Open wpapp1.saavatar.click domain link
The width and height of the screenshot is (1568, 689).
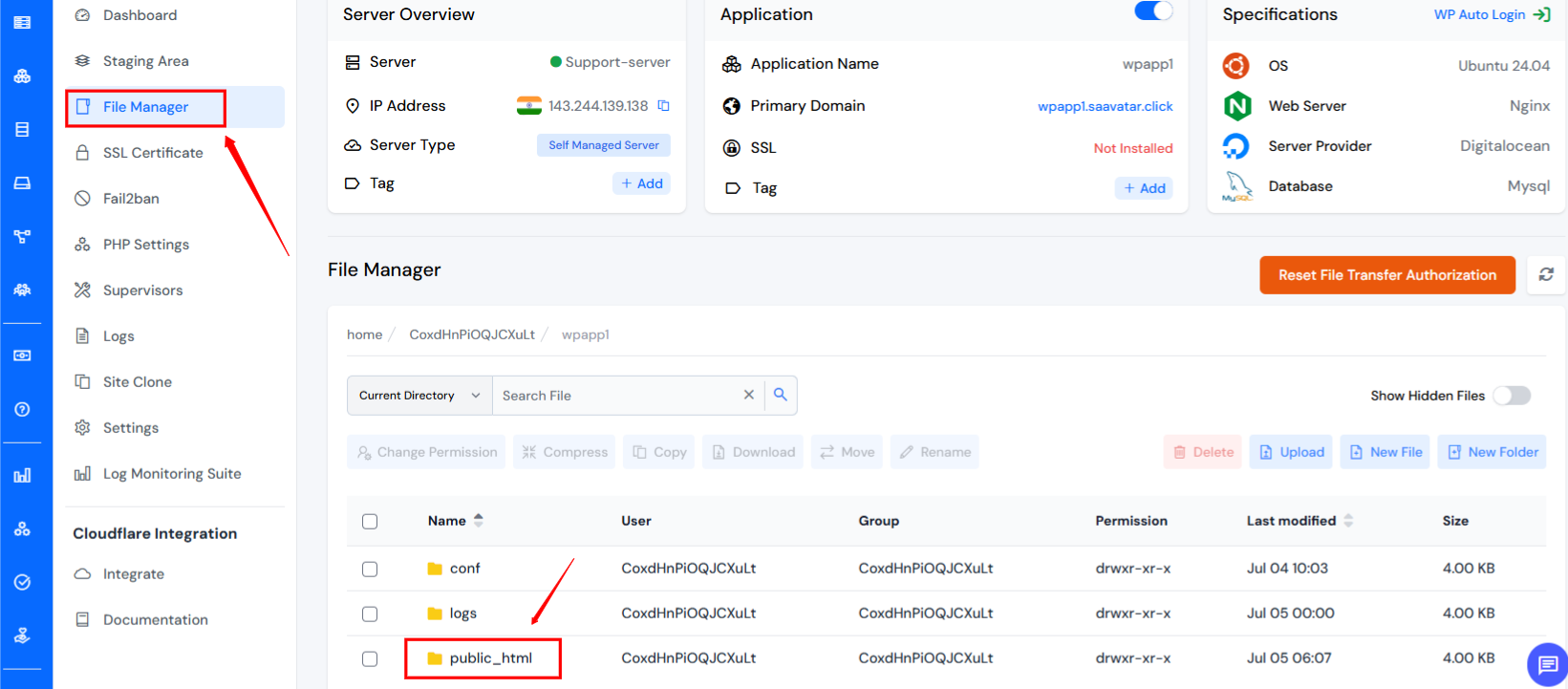pyautogui.click(x=1106, y=106)
